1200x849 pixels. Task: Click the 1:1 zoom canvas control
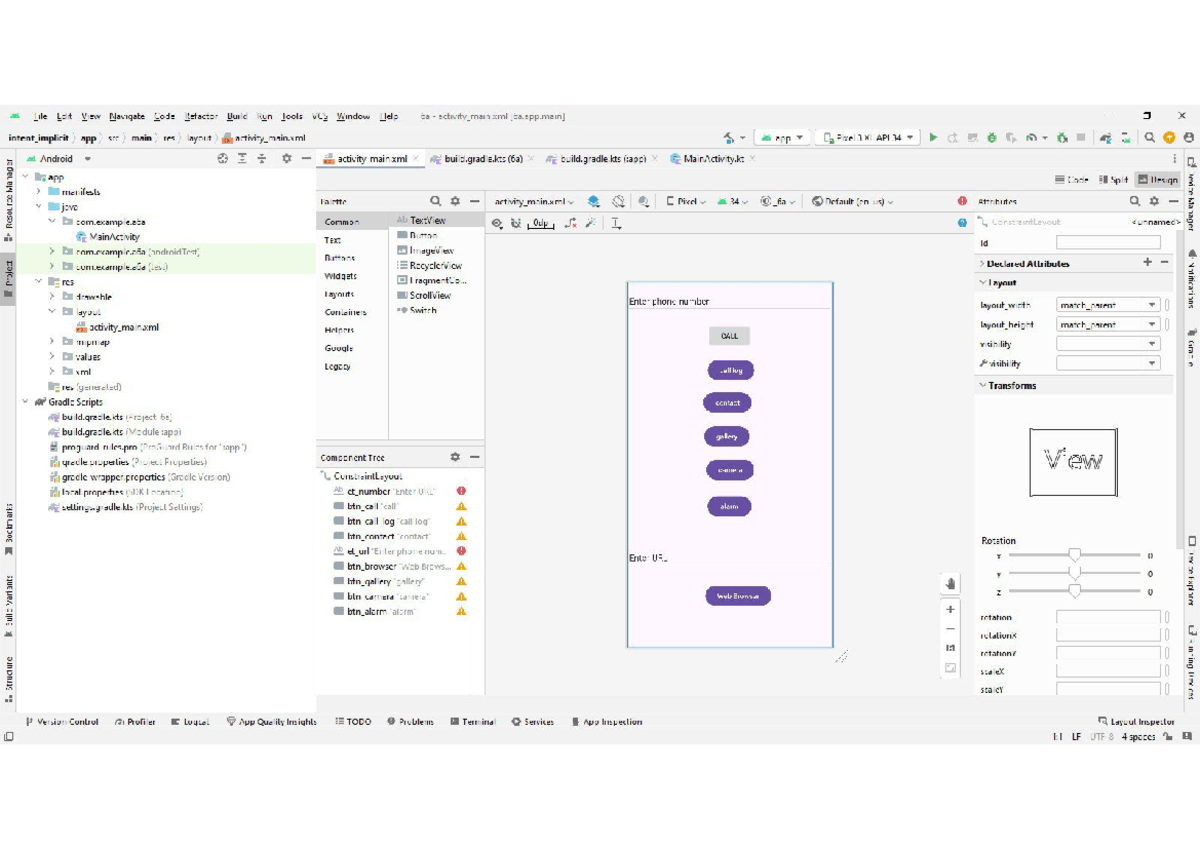pyautogui.click(x=950, y=648)
